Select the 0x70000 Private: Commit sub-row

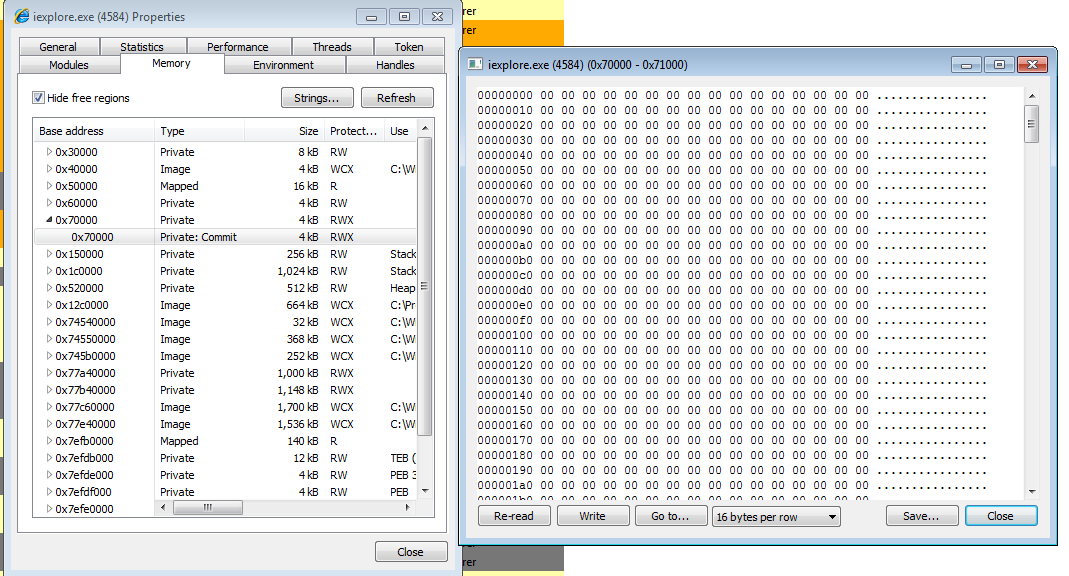[225, 237]
